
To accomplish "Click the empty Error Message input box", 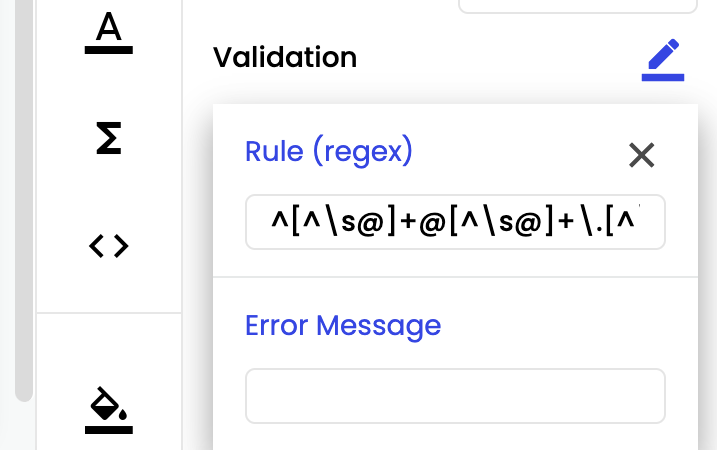I will click(x=455, y=396).
